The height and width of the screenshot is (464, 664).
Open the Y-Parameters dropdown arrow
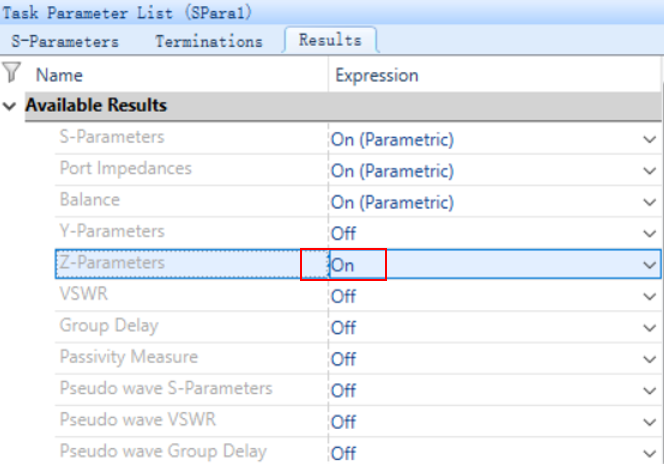(649, 233)
